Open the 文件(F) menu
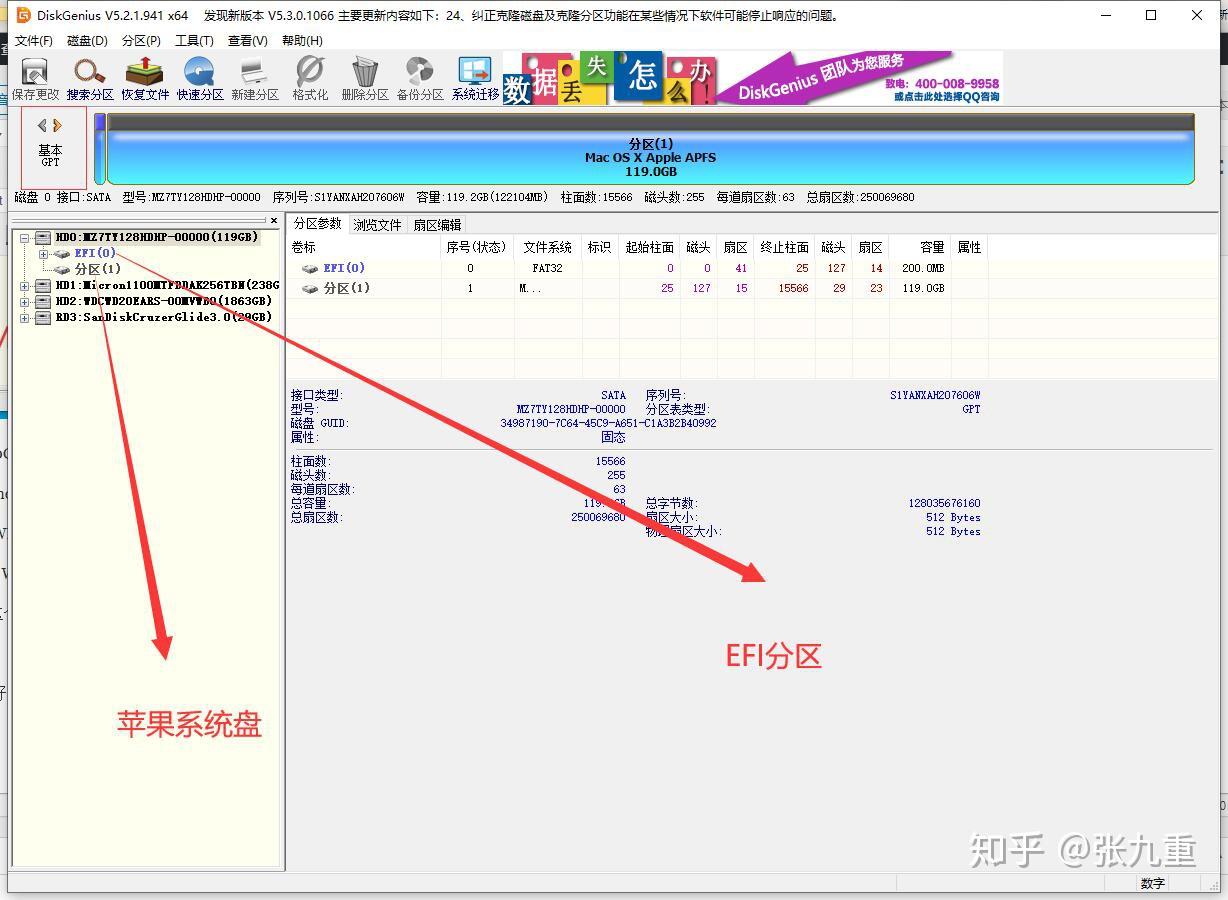This screenshot has height=900, width=1228. pos(33,41)
